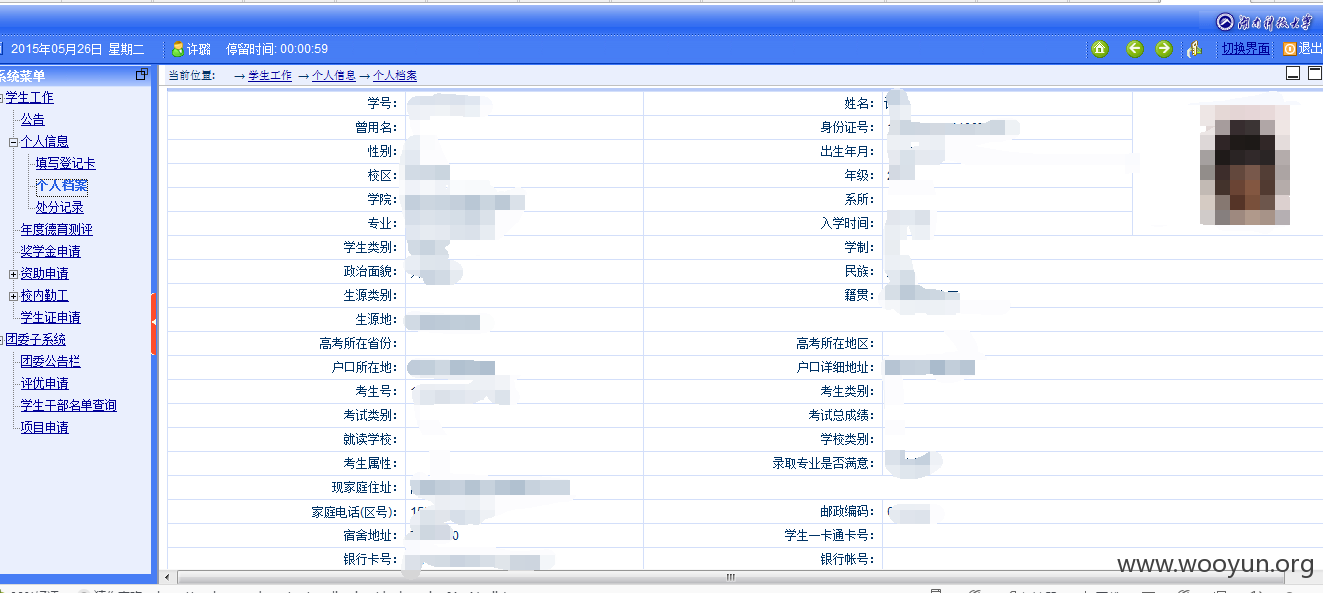
Task: Click the username 许璐 in the top bar
Action: [x=199, y=49]
